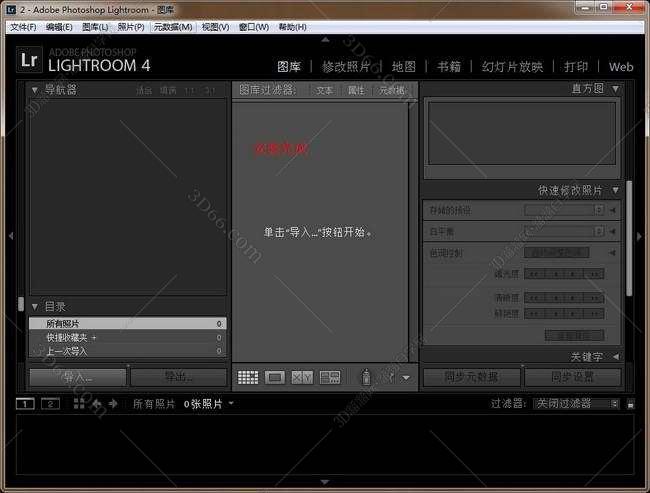Switch to the 地图 module
This screenshot has height=493, width=650.
(x=404, y=66)
